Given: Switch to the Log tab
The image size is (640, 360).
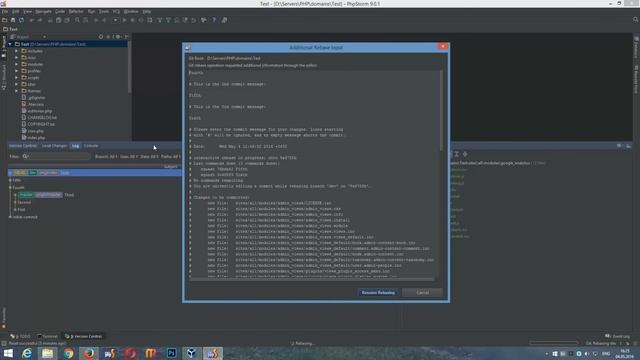Looking at the screenshot, I should click(75, 146).
